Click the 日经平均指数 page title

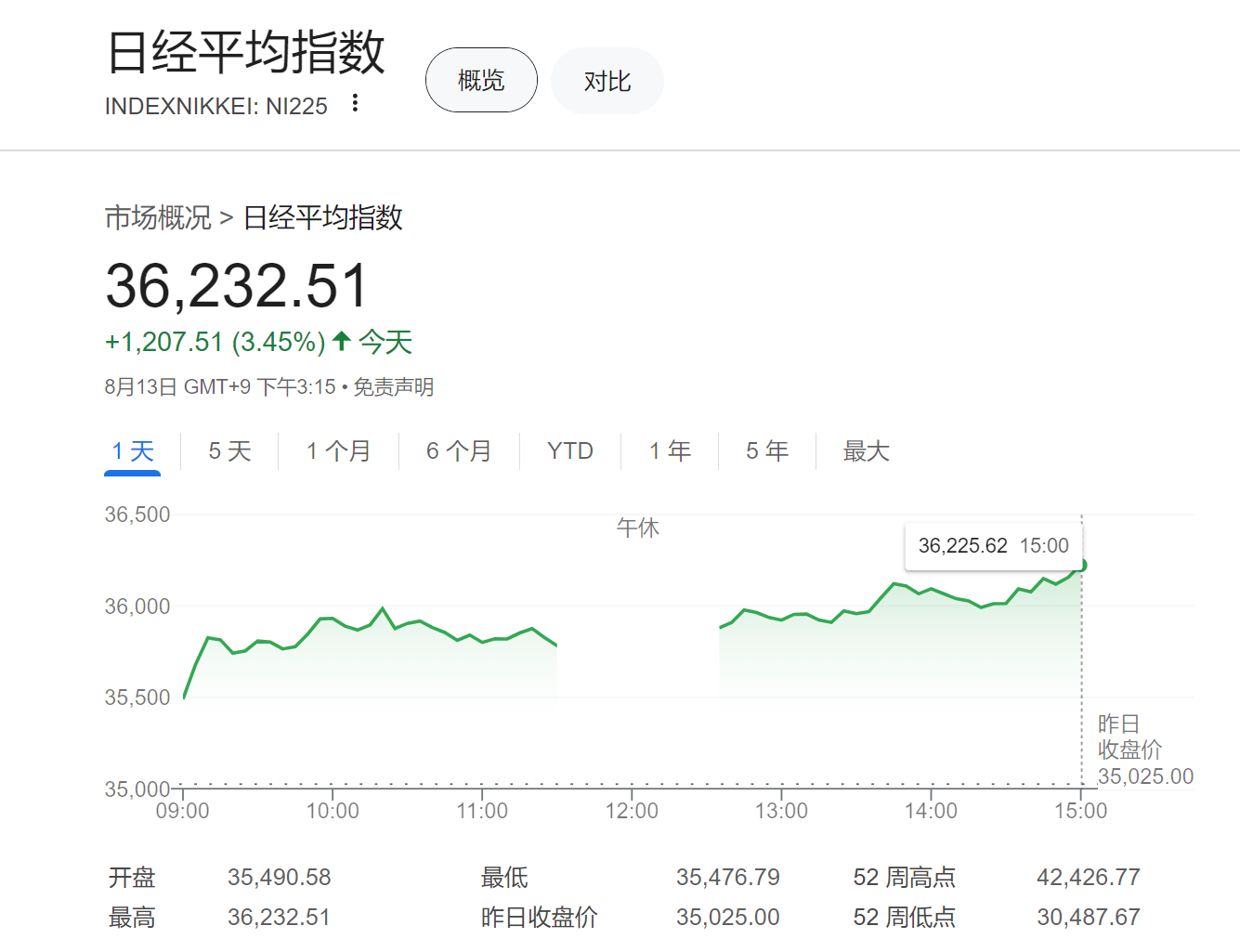pyautogui.click(x=246, y=52)
